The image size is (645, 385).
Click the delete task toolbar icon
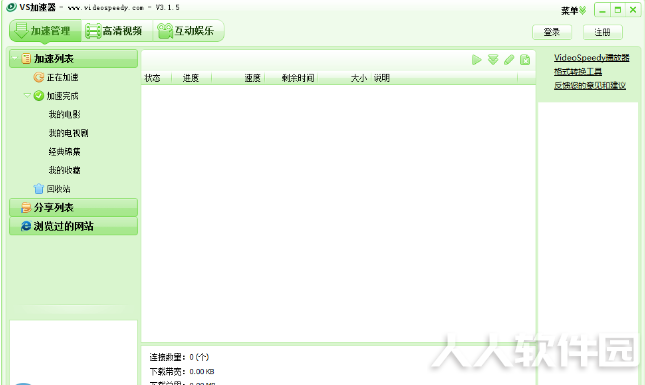coord(525,60)
